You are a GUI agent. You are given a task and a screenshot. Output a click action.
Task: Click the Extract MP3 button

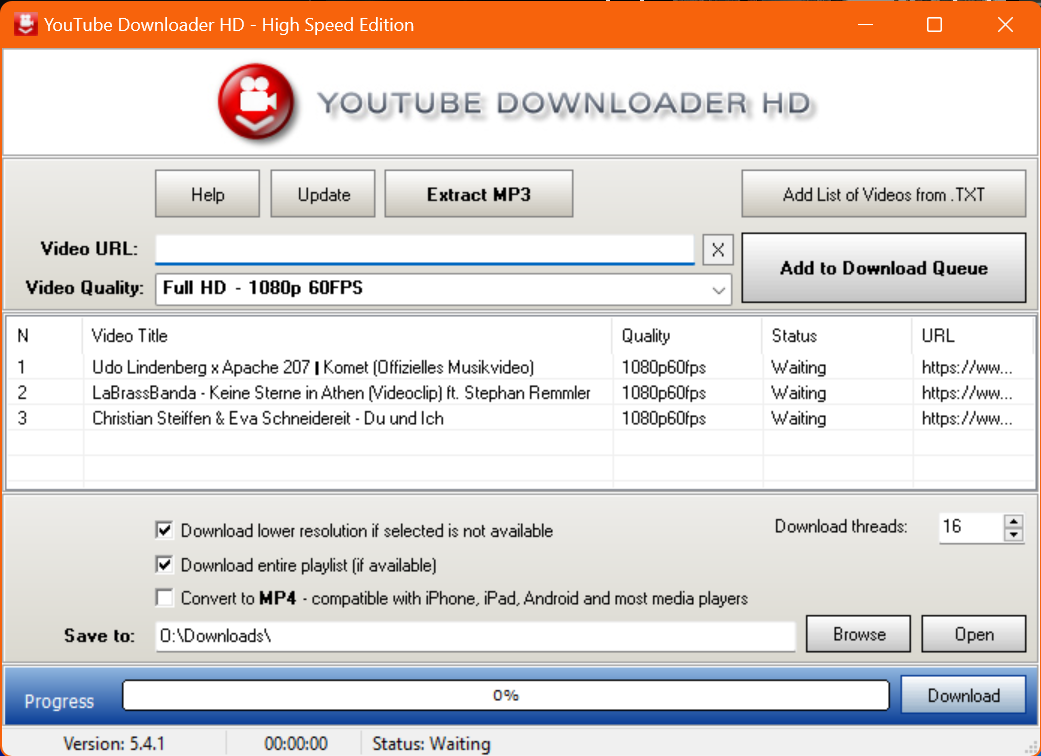tap(478, 193)
